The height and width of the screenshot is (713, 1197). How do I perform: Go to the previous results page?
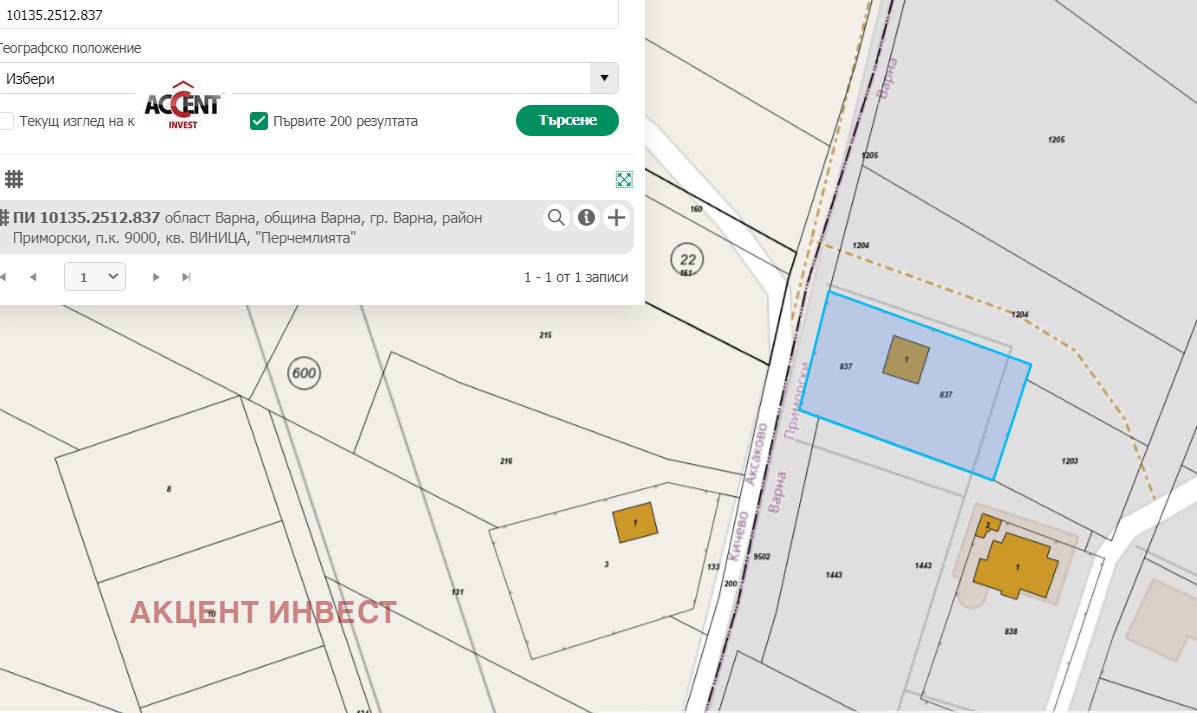click(x=33, y=277)
